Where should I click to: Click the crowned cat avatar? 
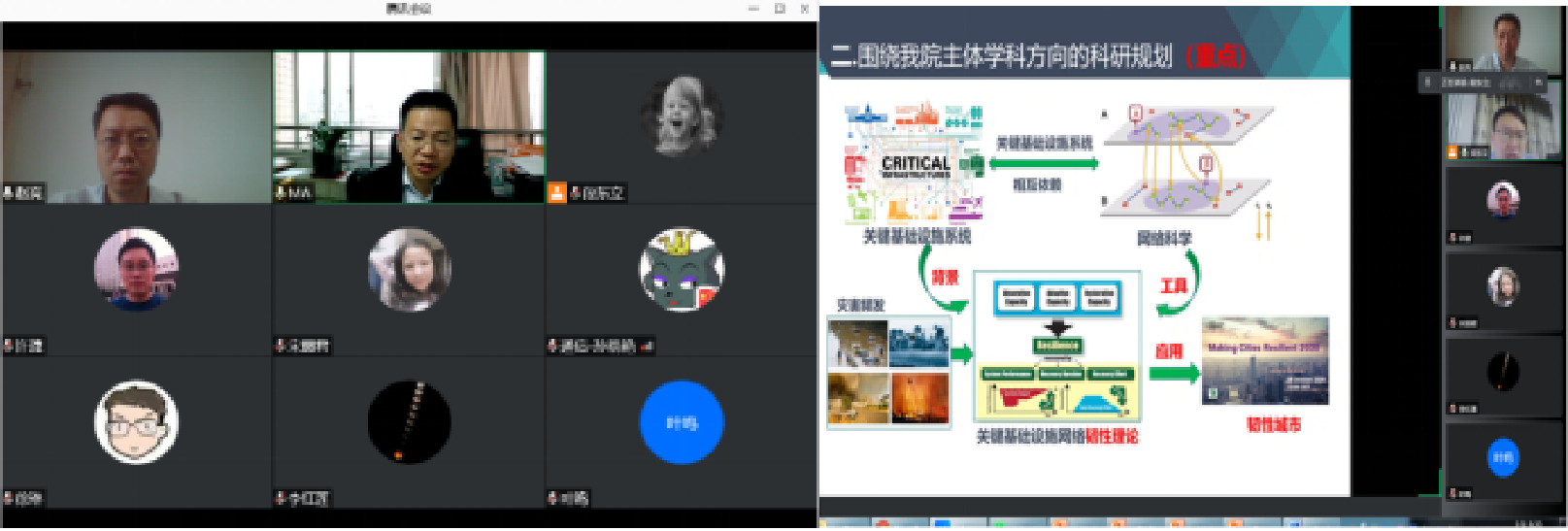tap(682, 271)
